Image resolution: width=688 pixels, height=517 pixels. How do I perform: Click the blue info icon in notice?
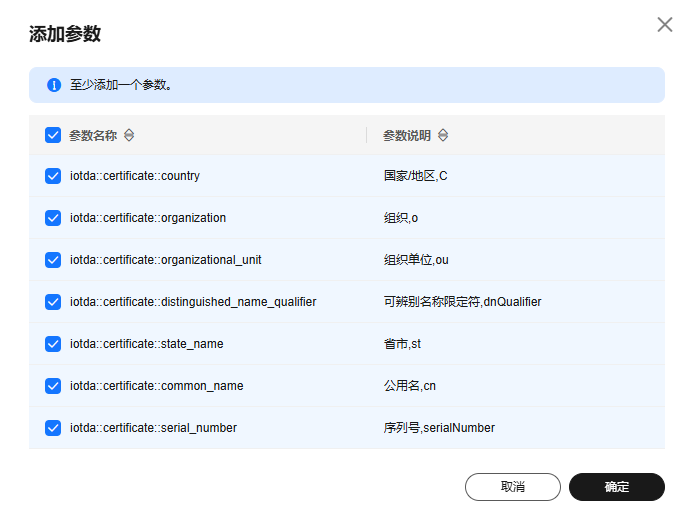[x=54, y=85]
